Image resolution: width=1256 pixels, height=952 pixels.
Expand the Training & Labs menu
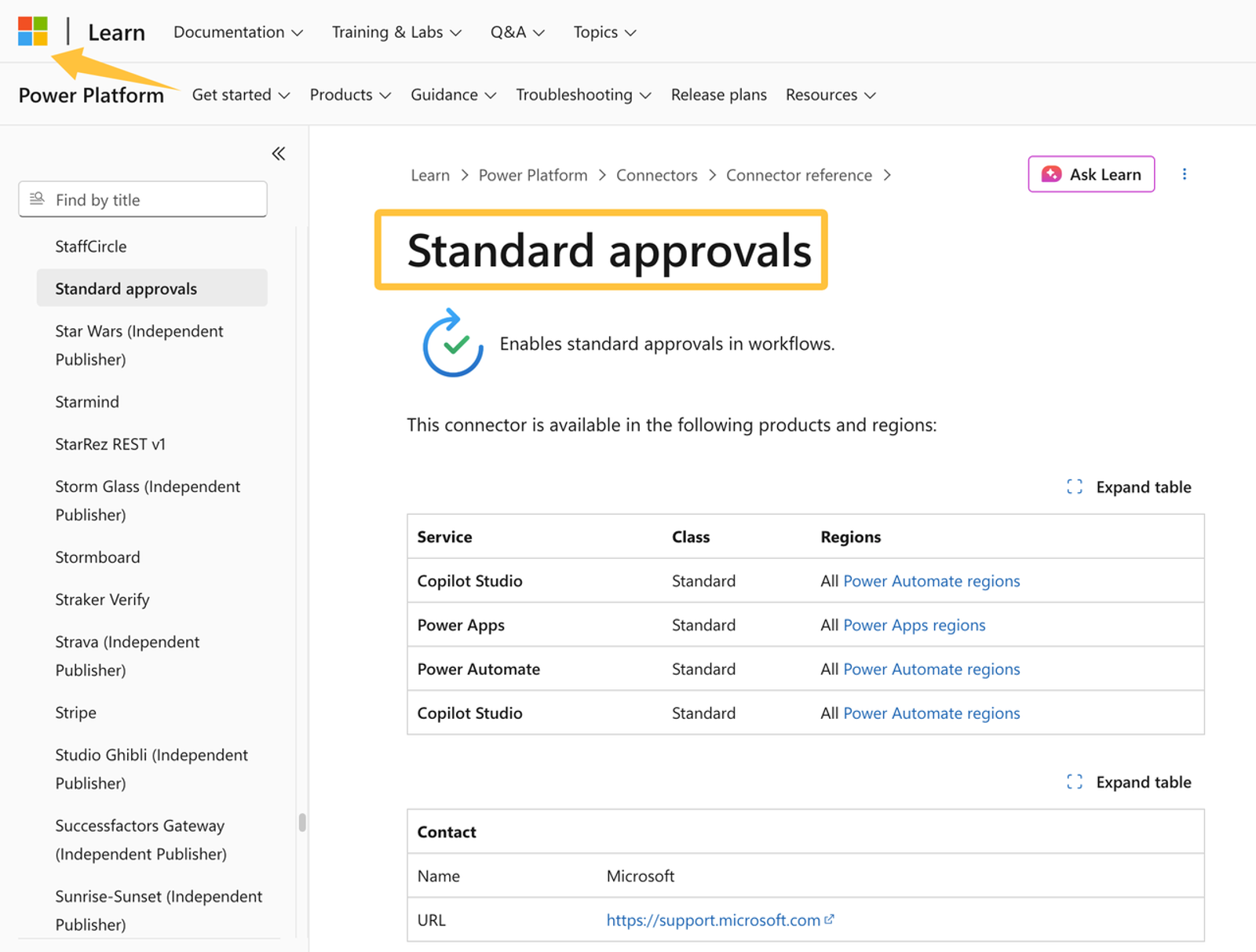396,32
